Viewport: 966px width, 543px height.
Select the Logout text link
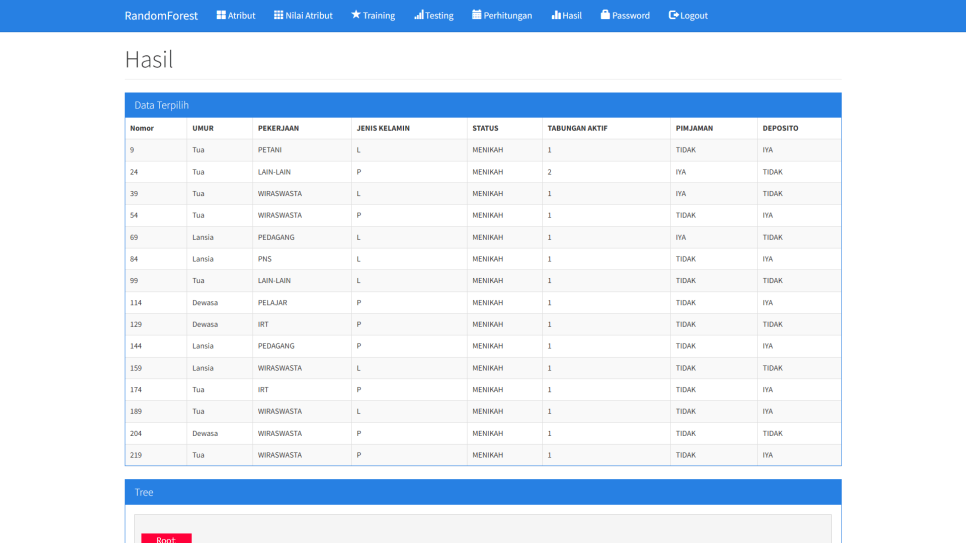click(x=694, y=16)
